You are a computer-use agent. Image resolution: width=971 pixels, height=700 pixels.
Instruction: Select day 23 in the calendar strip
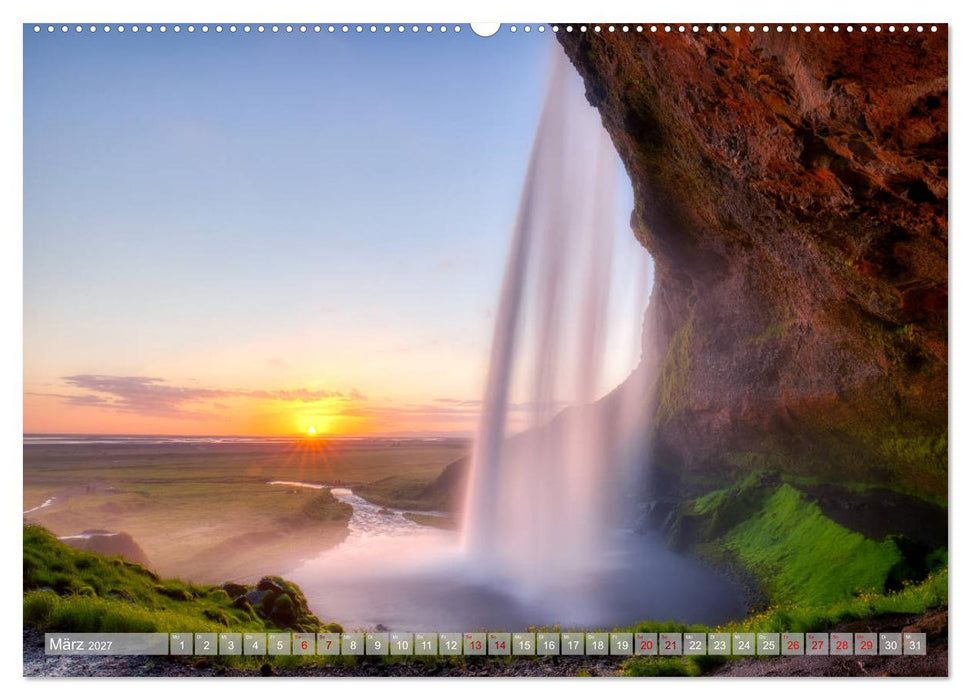tap(719, 644)
